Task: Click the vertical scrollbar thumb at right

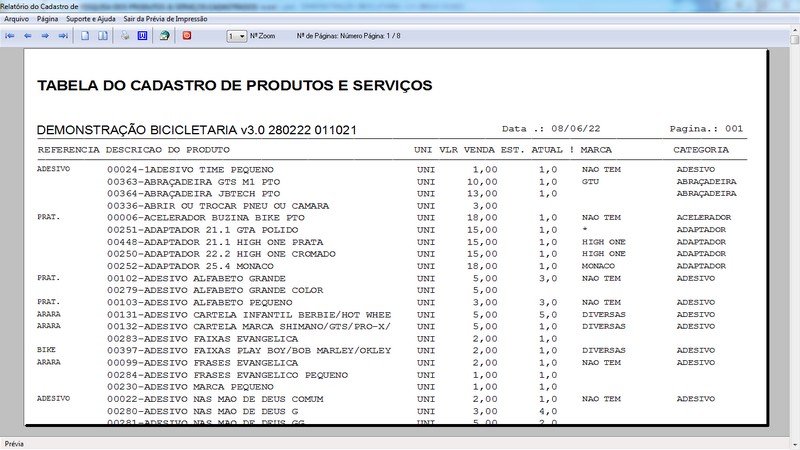Action: pos(795,39)
